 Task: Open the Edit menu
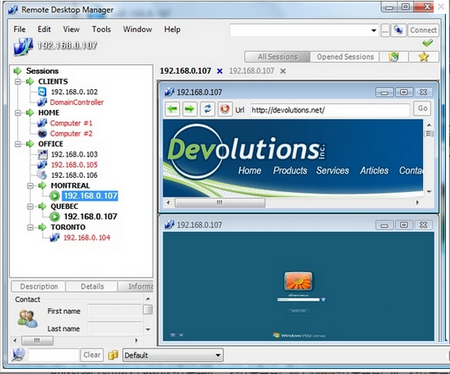pyautogui.click(x=44, y=29)
